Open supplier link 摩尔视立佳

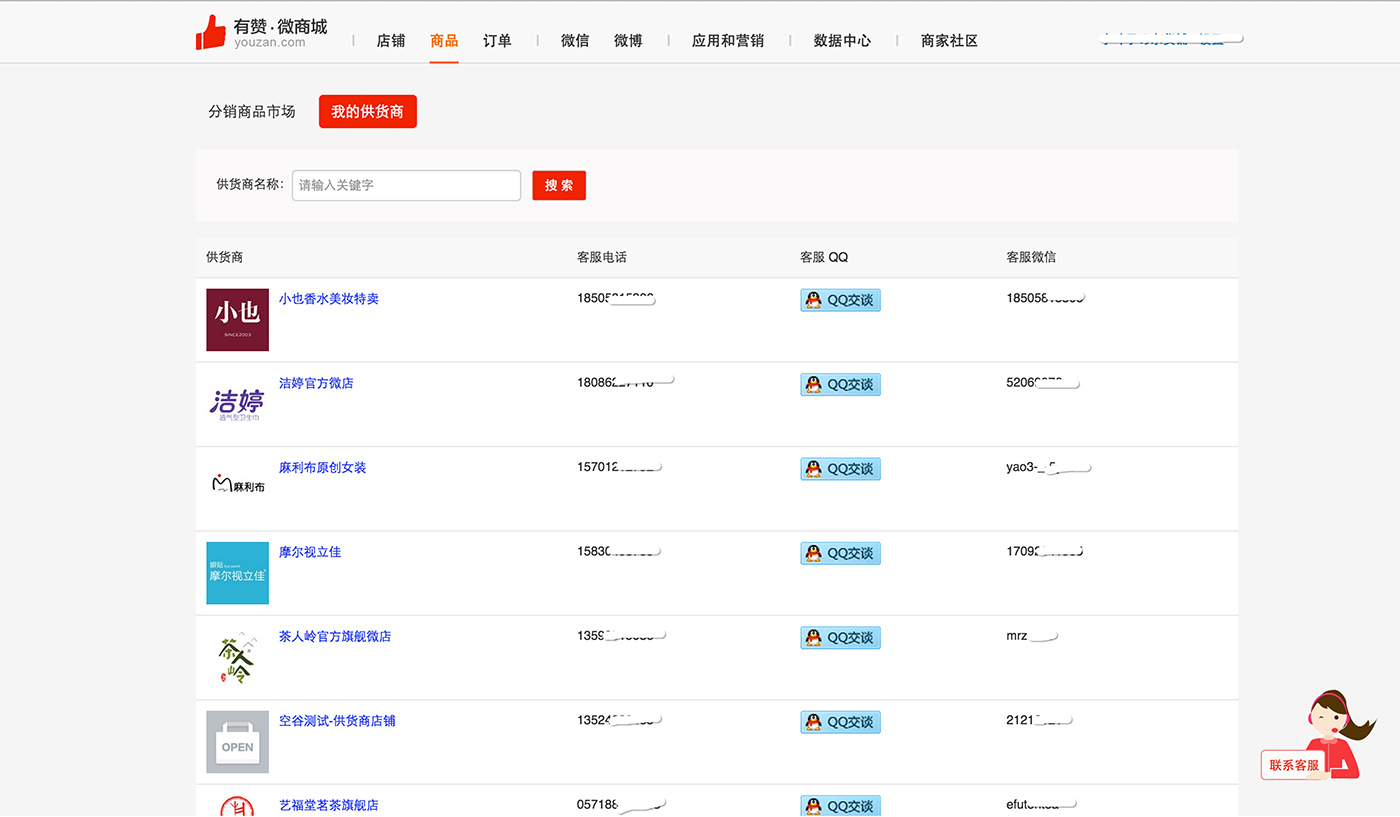[x=310, y=552]
